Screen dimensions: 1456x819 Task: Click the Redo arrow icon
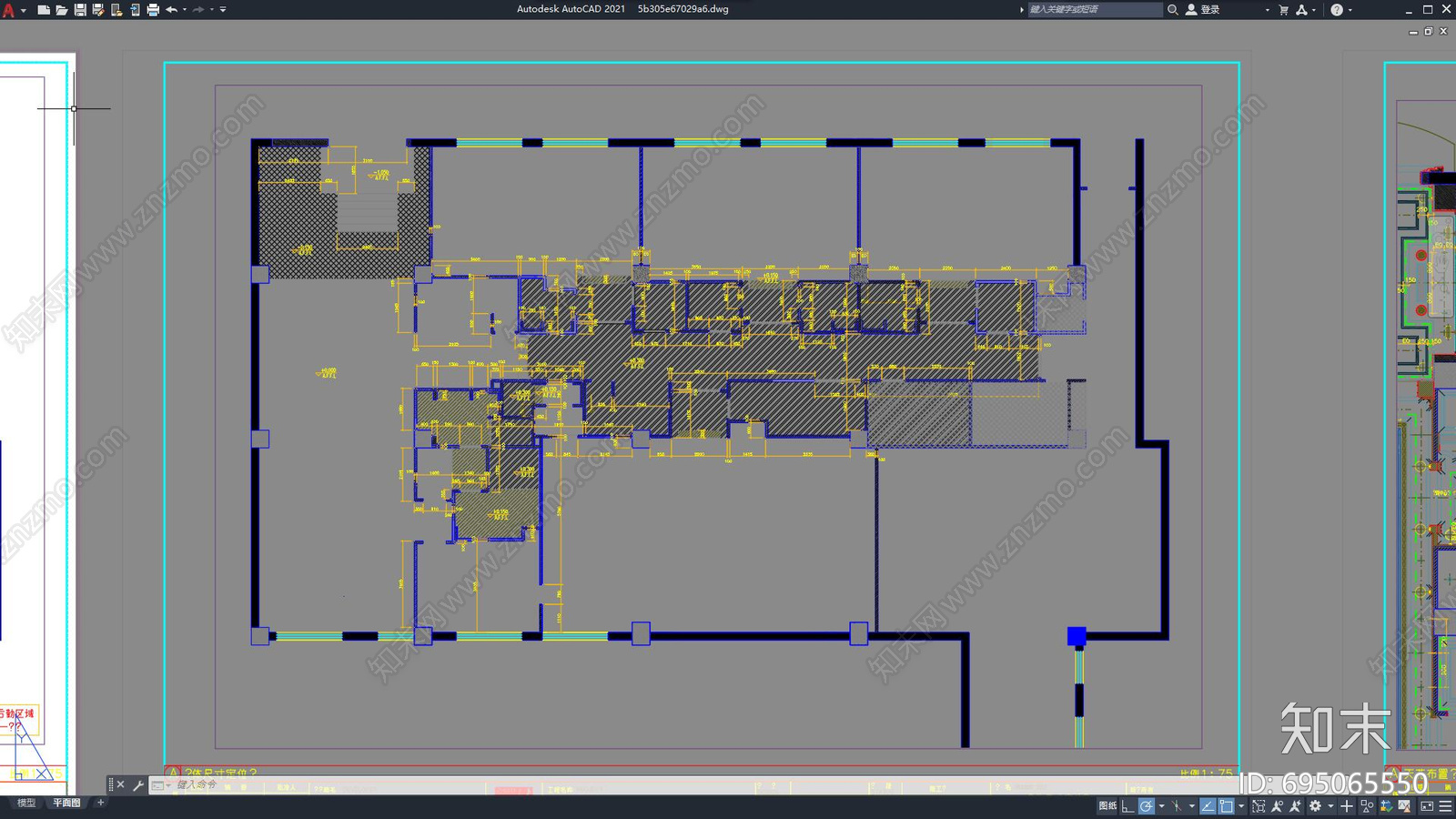click(198, 9)
